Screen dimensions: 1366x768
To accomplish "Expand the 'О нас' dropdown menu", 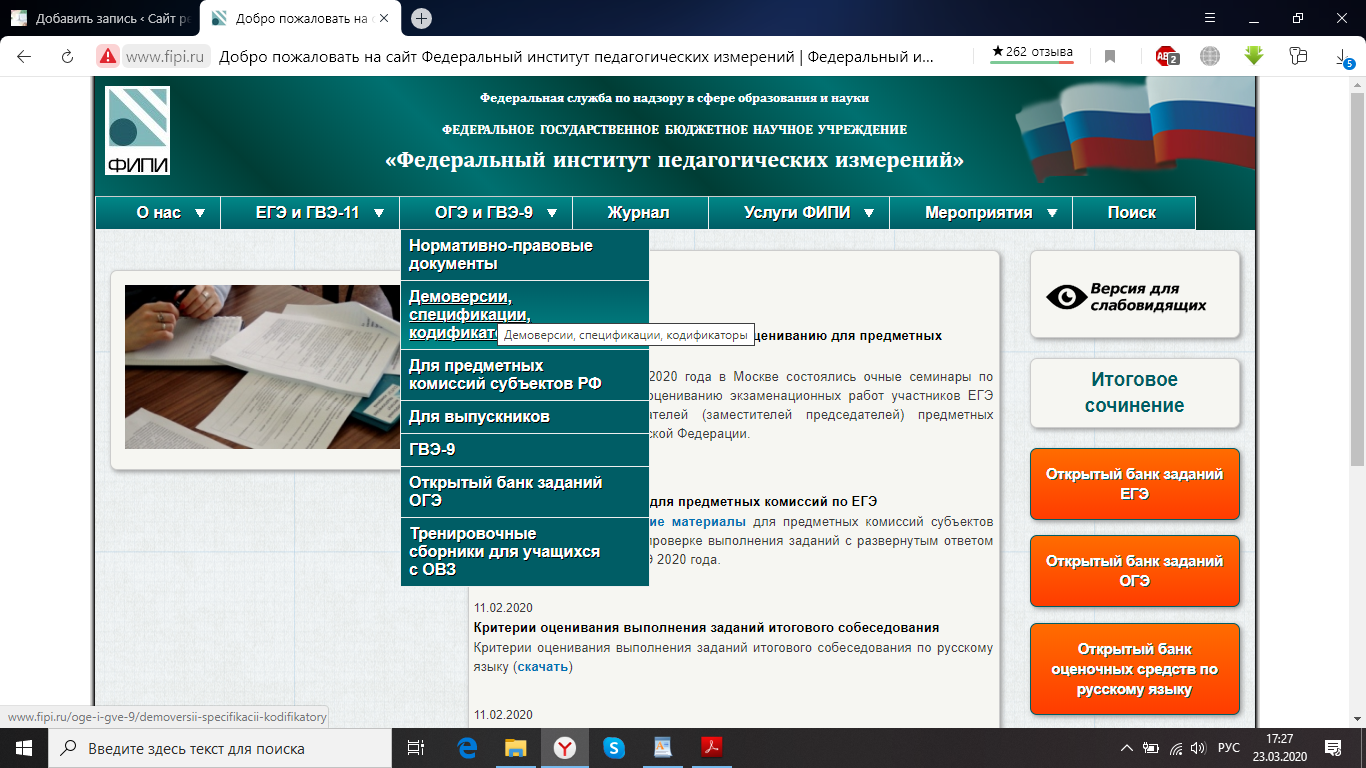I will tap(171, 213).
